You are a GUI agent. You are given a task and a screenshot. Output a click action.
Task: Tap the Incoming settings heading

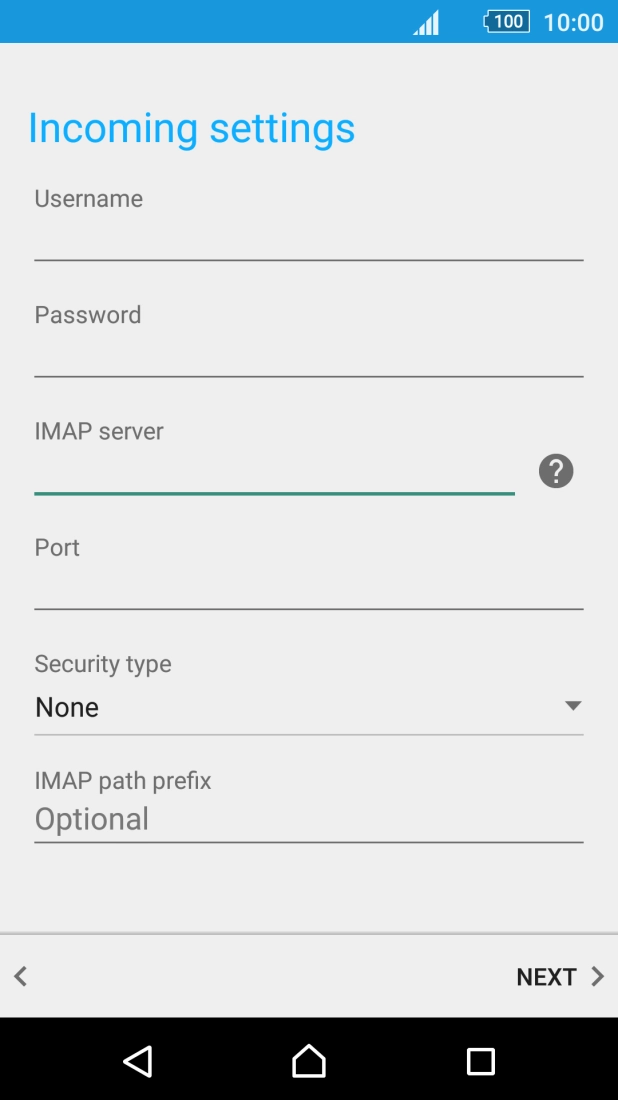point(191,129)
